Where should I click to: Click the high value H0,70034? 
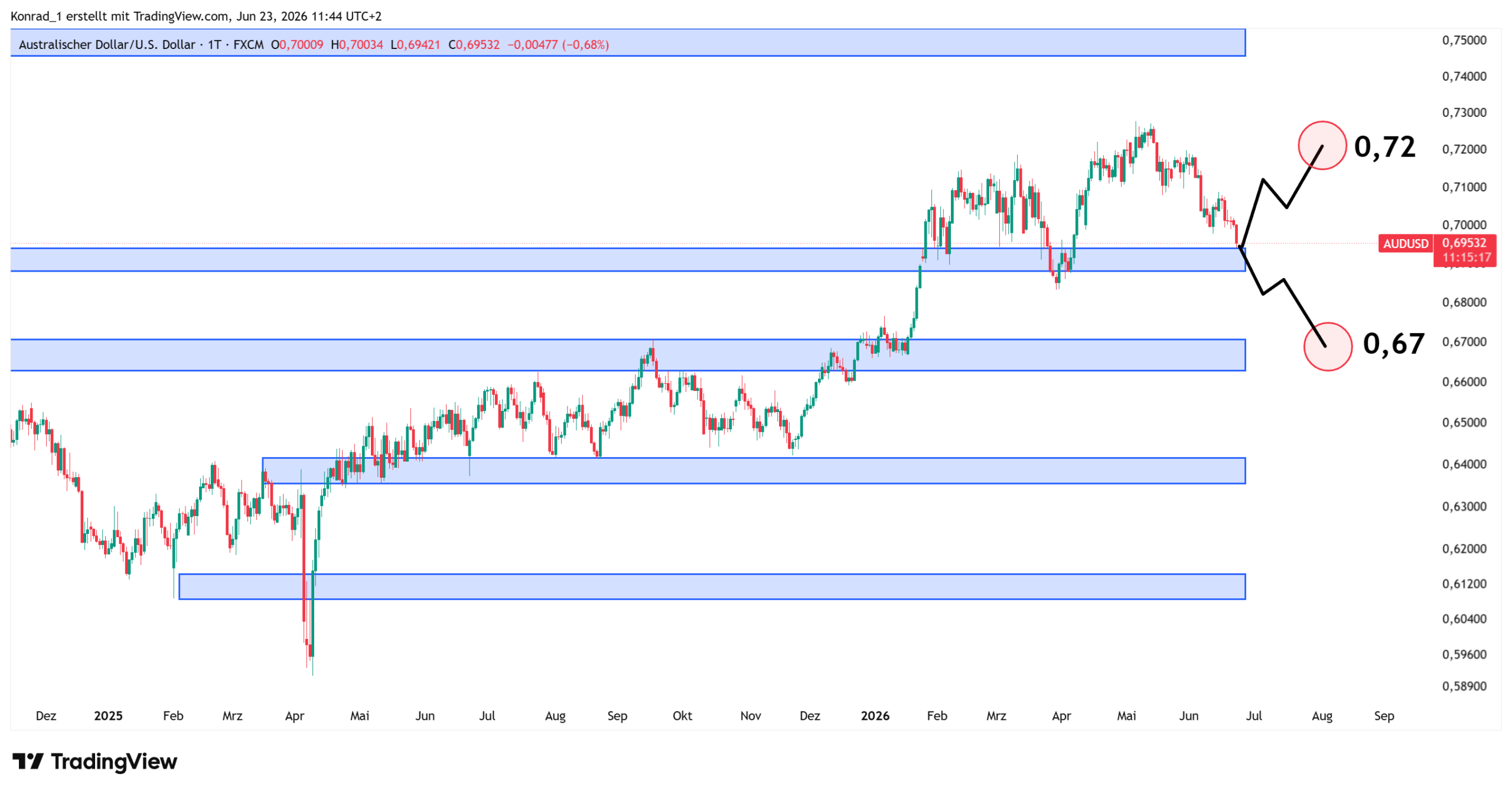pyautogui.click(x=357, y=45)
